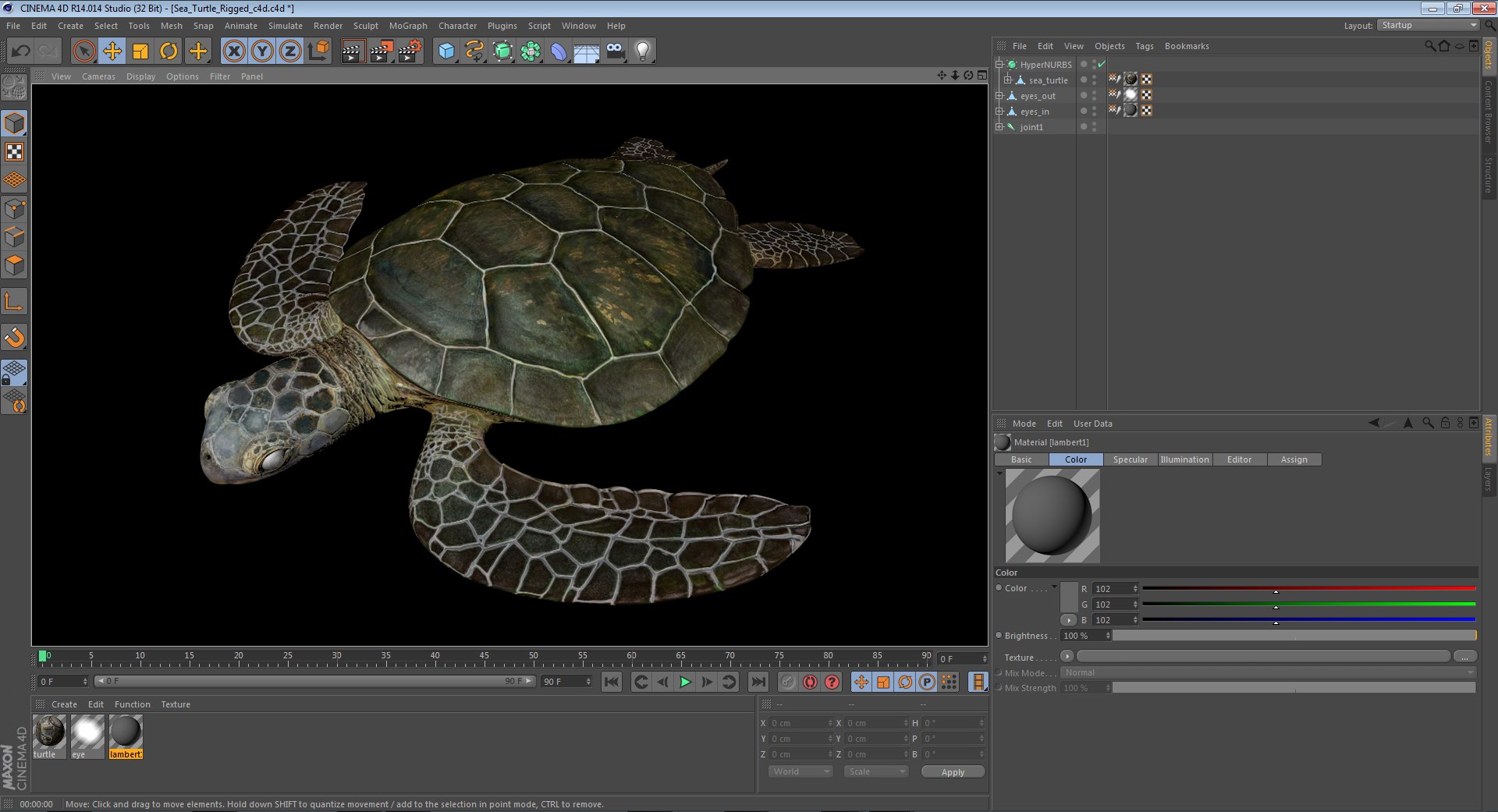Viewport: 1498px width, 812px height.
Task: Click the material color swatch
Action: point(1069,597)
